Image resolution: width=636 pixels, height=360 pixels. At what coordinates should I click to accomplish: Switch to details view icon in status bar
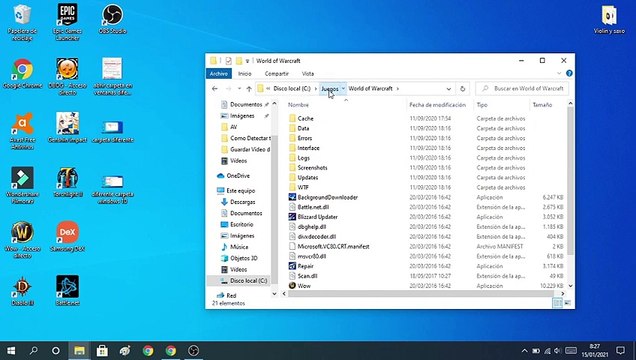558,303
